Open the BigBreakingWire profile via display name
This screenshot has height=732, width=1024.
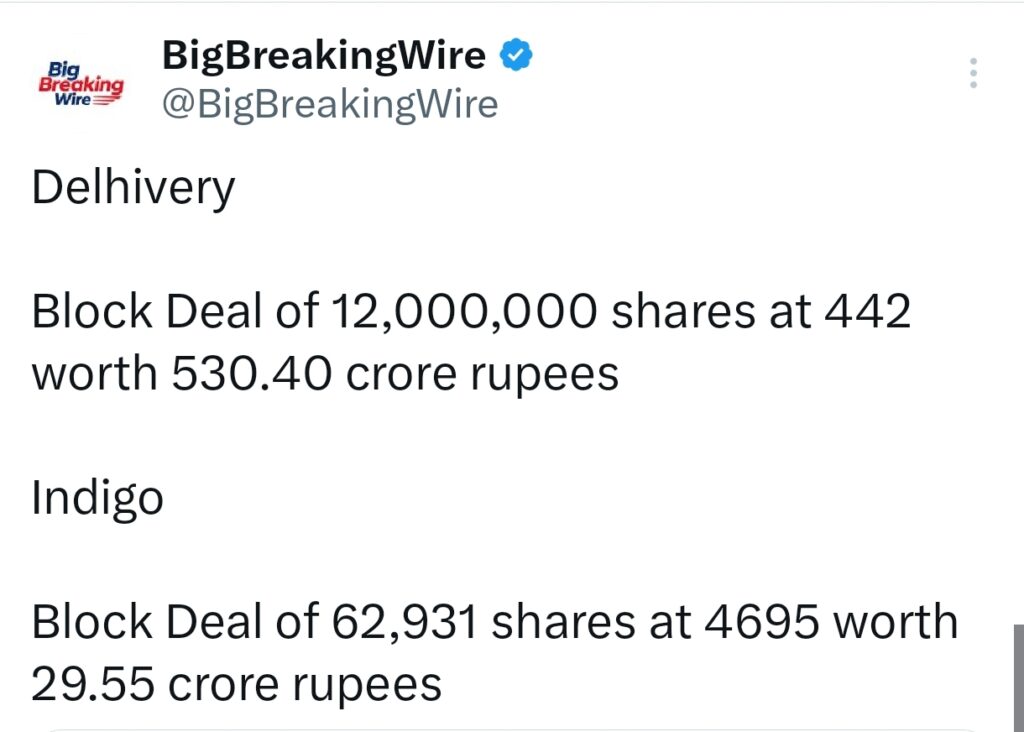point(322,54)
